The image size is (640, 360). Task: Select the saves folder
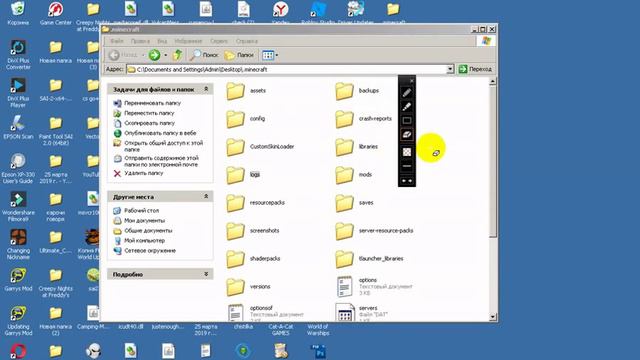point(354,203)
